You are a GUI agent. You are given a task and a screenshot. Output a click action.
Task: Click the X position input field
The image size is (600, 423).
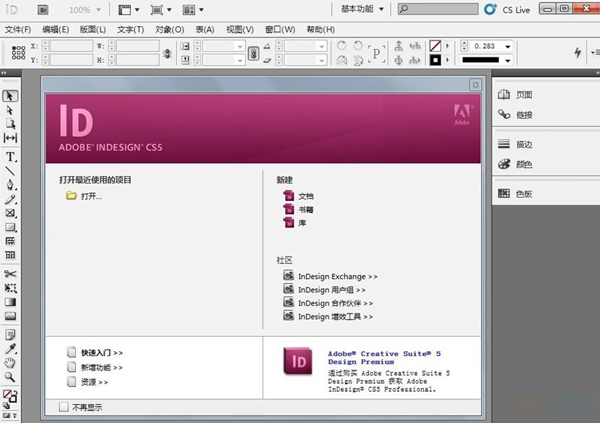[x=71, y=46]
